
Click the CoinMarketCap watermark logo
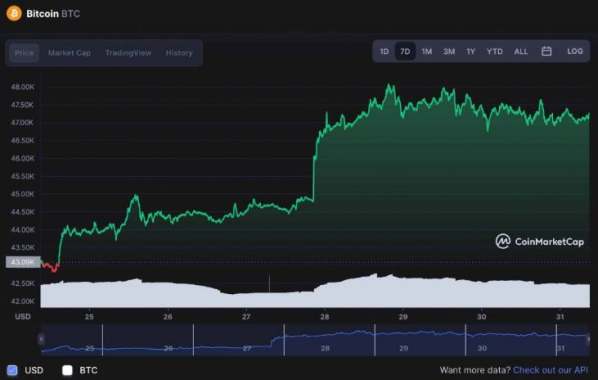(x=539, y=242)
